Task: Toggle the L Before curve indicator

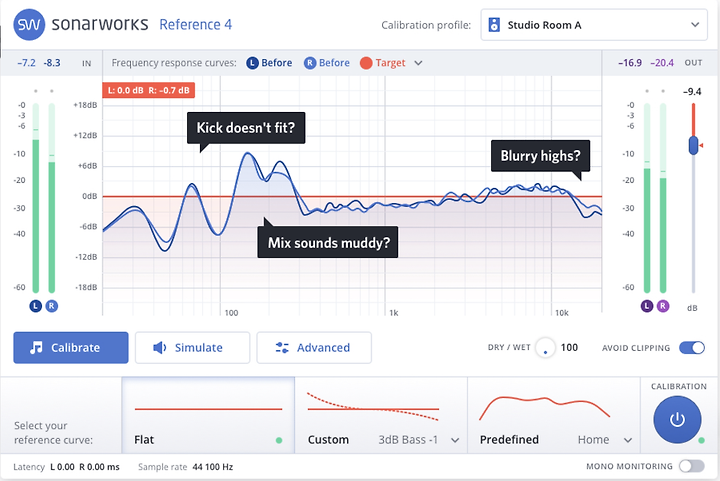Action: point(252,63)
